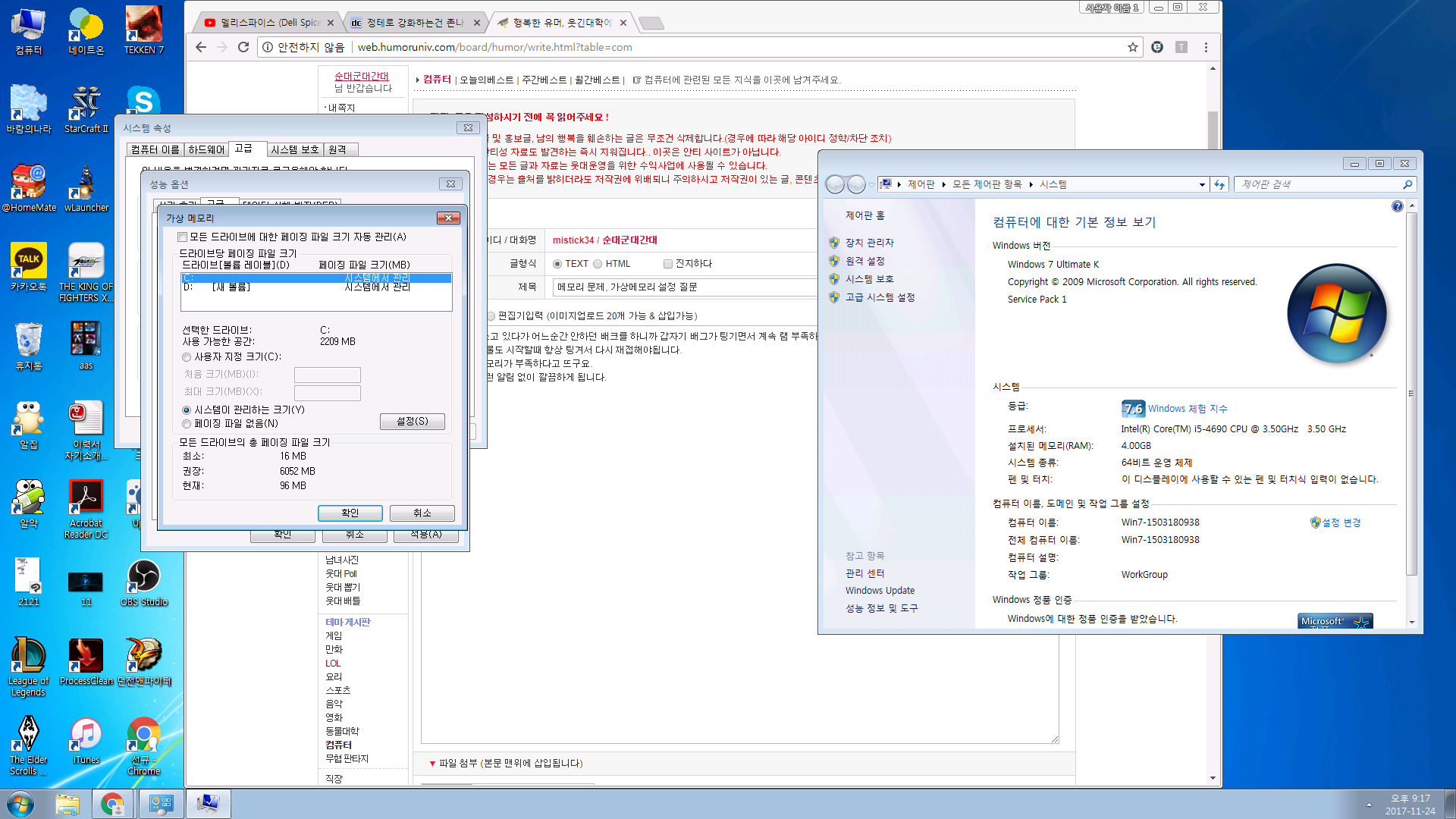Open the 카카오톡 desktop icon
The image size is (1456, 819).
(x=29, y=267)
